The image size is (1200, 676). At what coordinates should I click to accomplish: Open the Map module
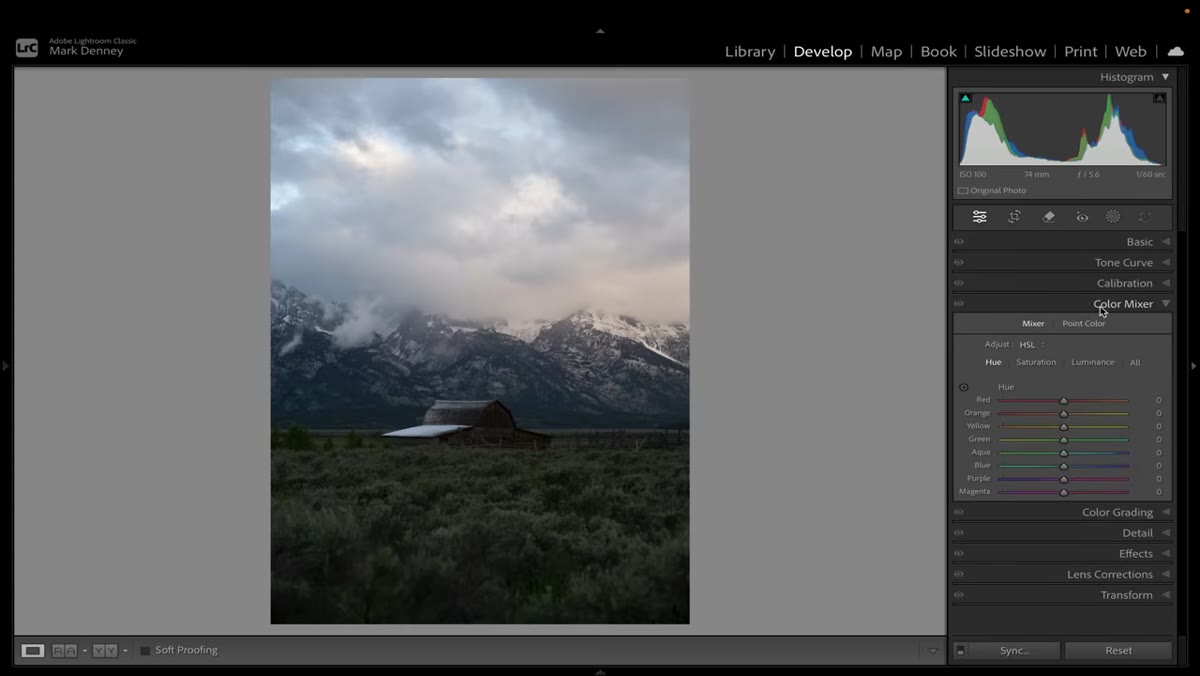tap(886, 52)
